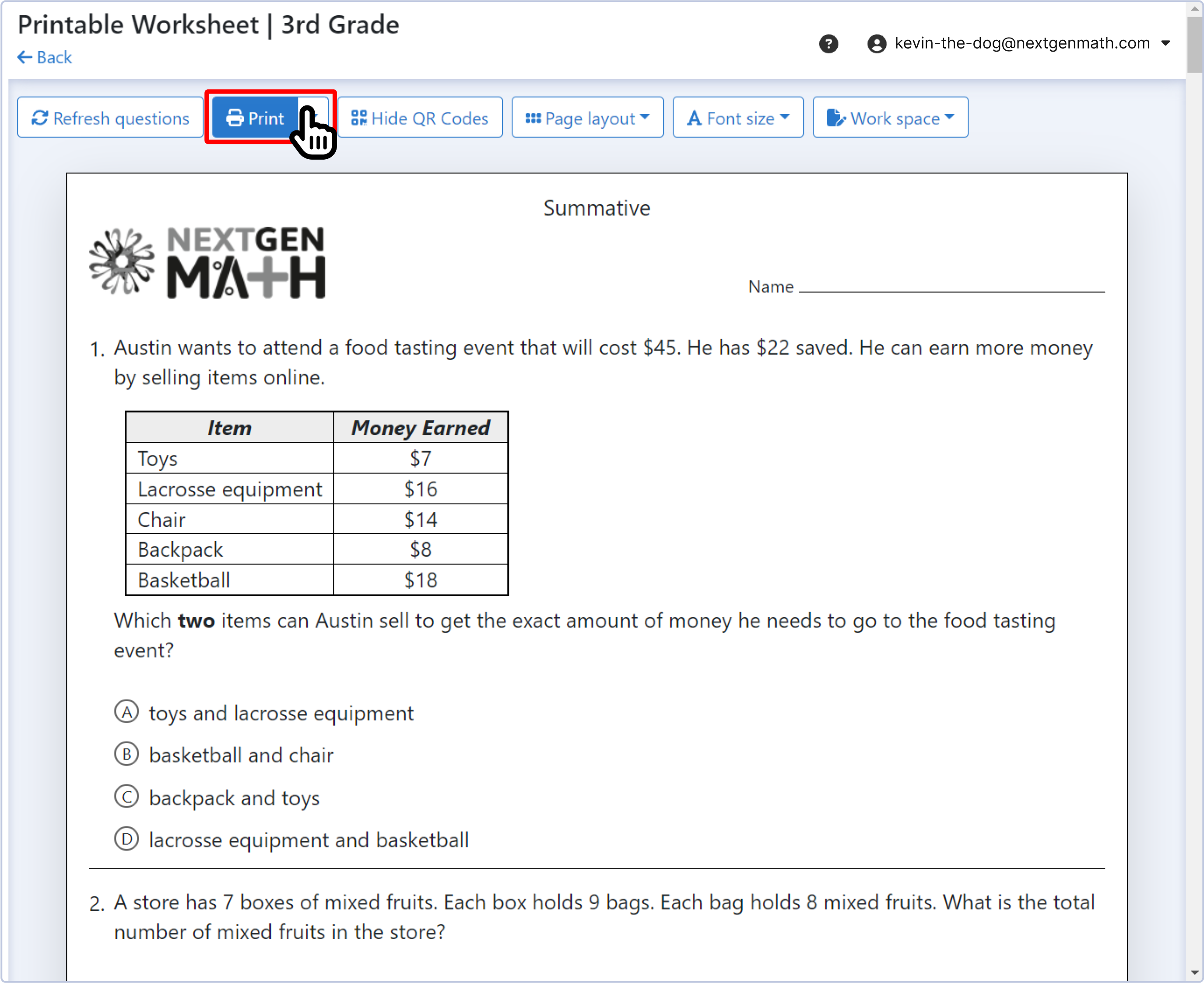Click the scrollbar down arrow
Image resolution: width=1204 pixels, height=983 pixels.
(1195, 973)
